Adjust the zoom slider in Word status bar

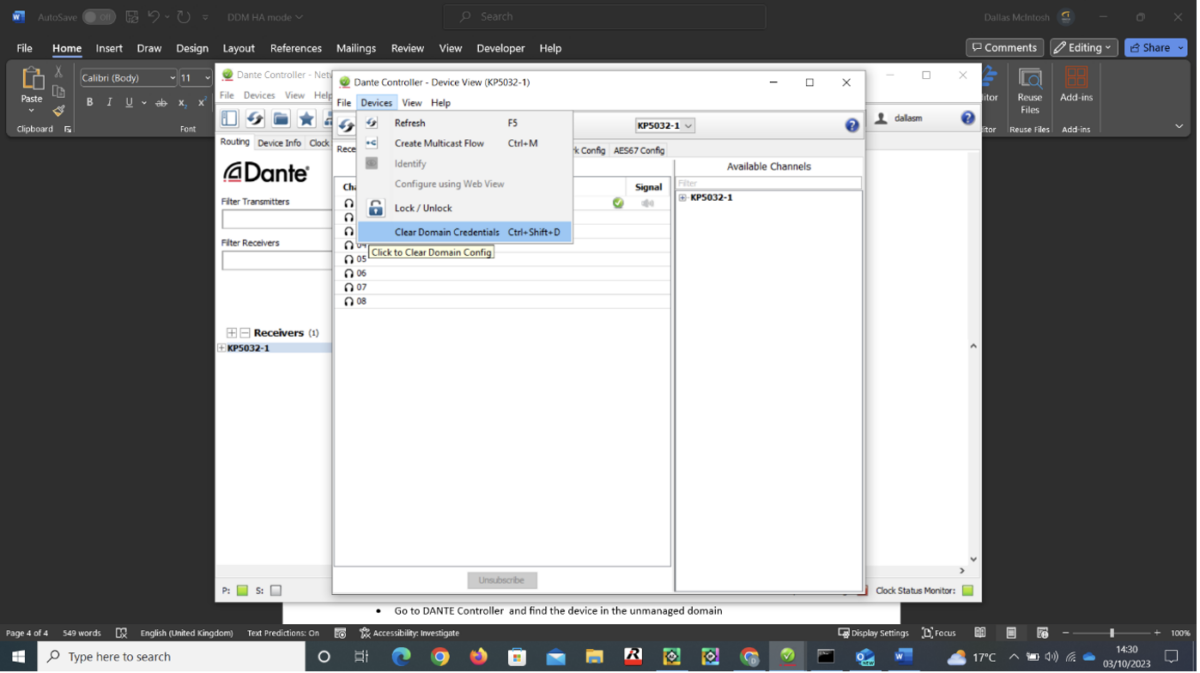pos(1113,632)
